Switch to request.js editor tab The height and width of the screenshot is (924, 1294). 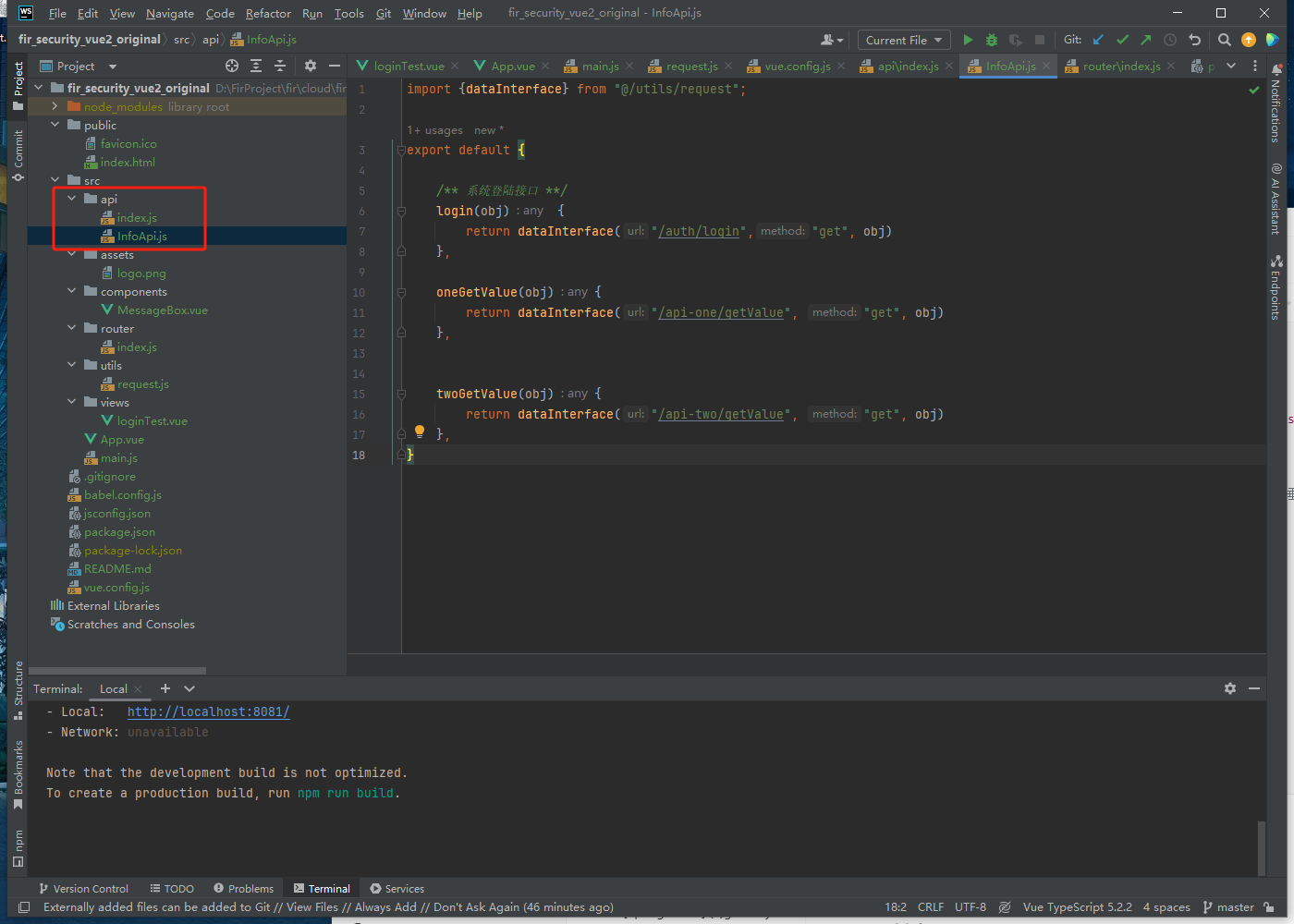(x=691, y=66)
